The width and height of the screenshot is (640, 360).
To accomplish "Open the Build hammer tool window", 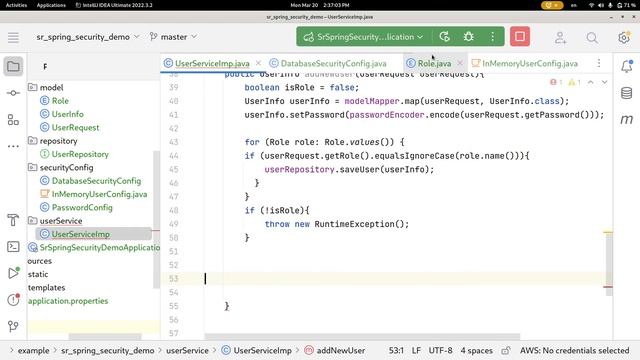I will [13, 220].
